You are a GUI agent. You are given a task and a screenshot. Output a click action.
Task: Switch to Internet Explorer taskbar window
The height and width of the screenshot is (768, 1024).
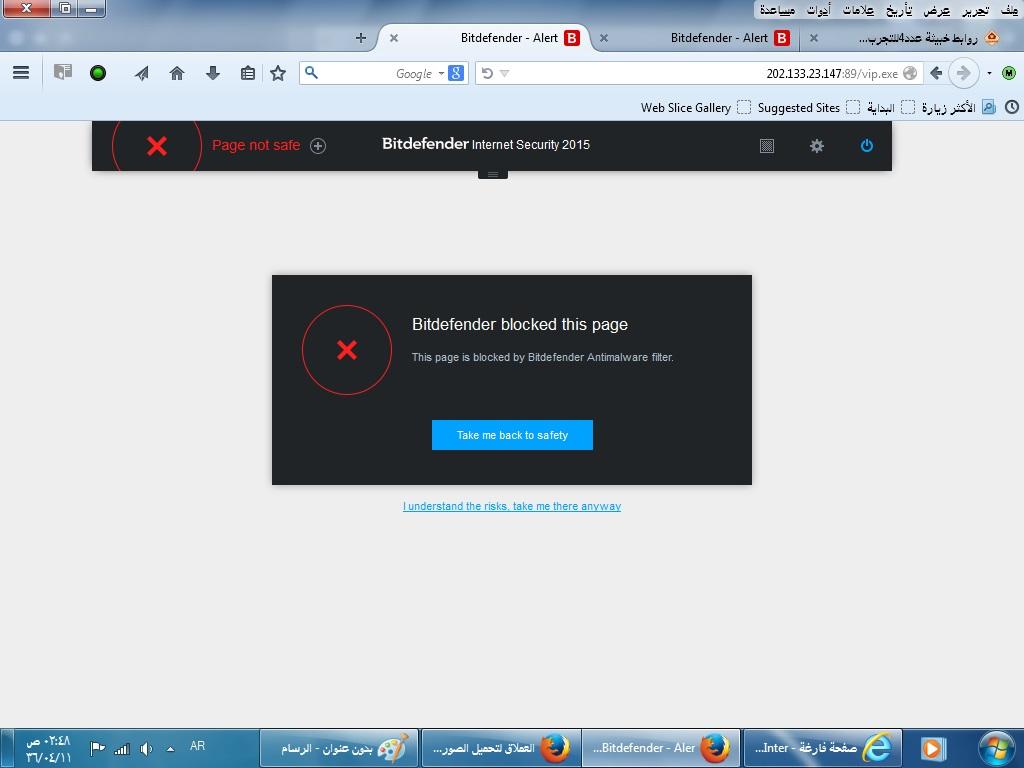tap(823, 748)
